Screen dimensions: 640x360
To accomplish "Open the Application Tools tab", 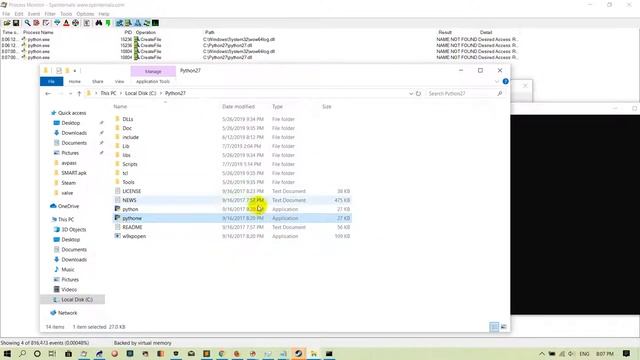I will coord(153,82).
